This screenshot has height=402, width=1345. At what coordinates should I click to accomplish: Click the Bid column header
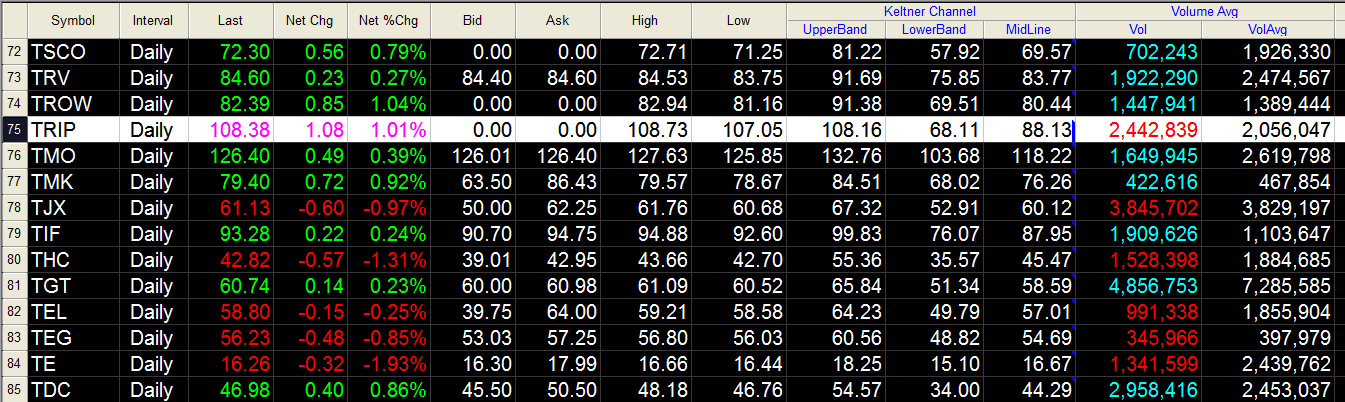click(472, 20)
